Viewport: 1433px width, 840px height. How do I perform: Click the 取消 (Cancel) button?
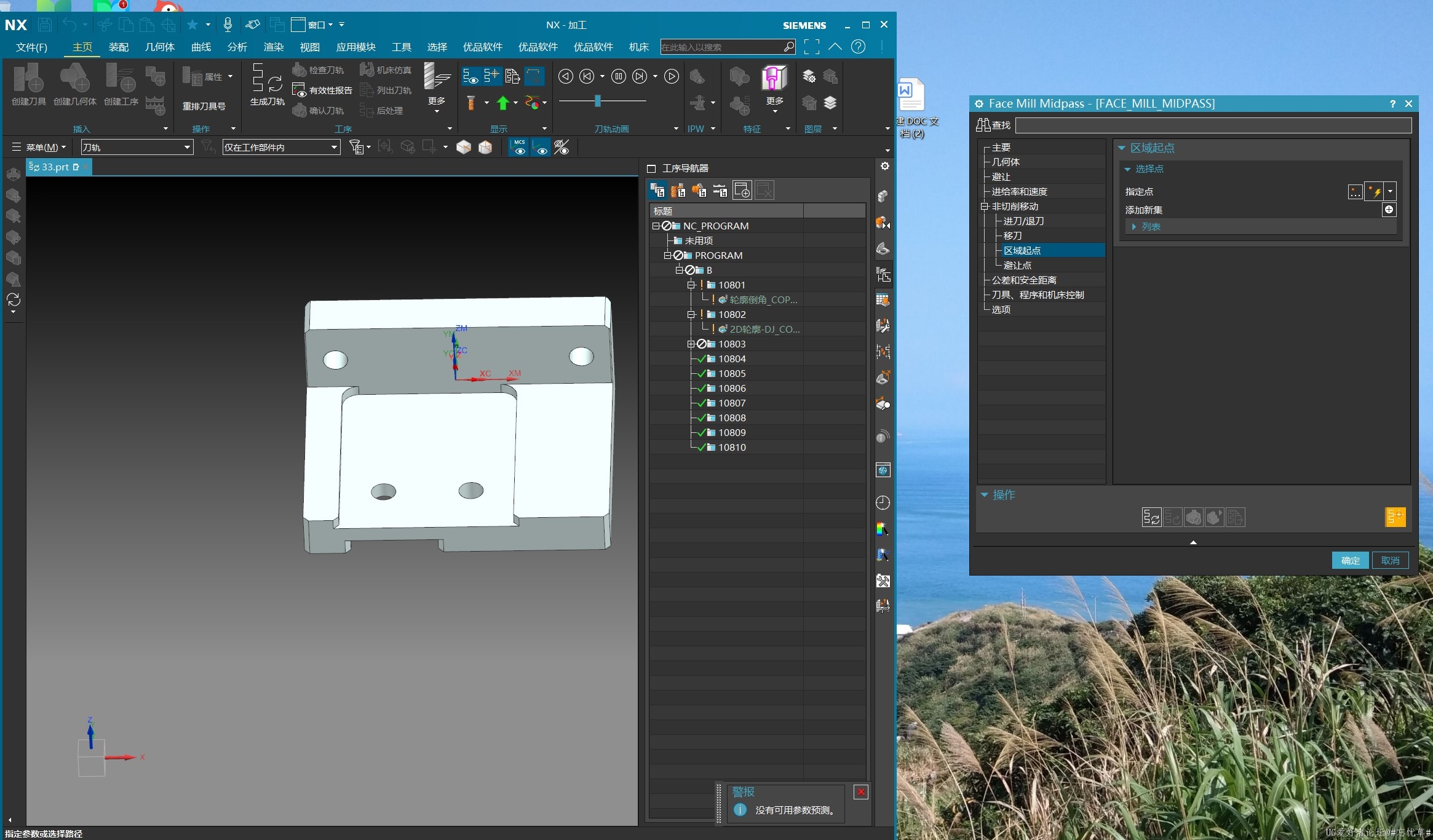click(x=1390, y=560)
